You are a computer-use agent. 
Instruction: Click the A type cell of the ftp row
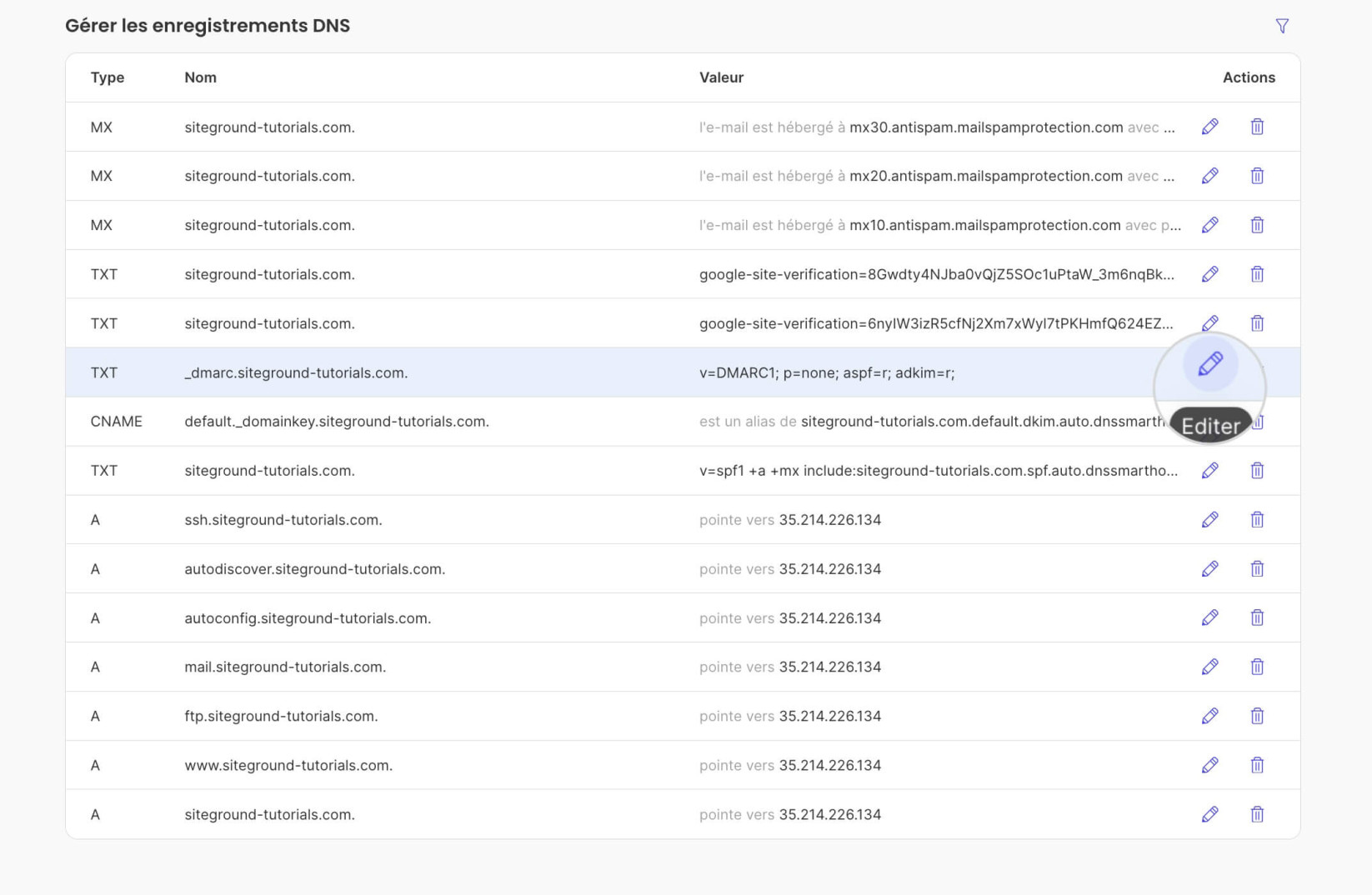click(x=95, y=716)
